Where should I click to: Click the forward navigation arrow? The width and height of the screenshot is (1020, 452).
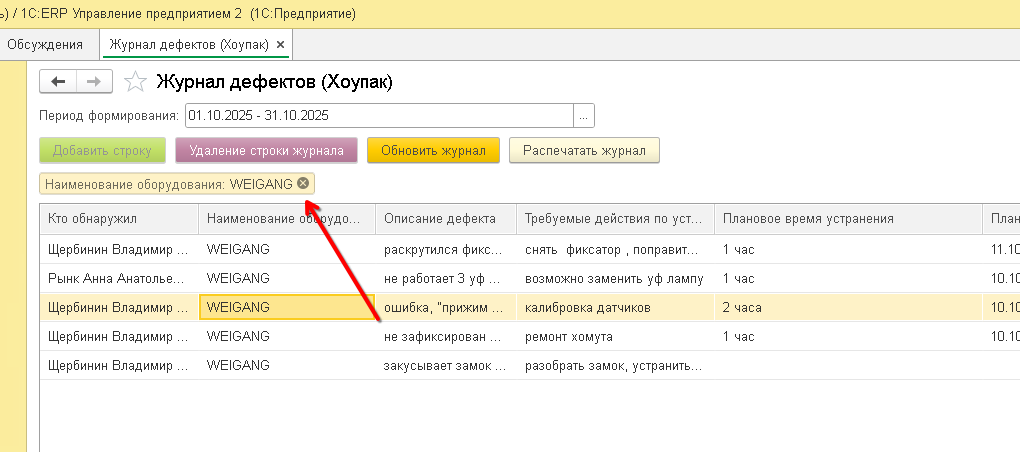[x=94, y=82]
